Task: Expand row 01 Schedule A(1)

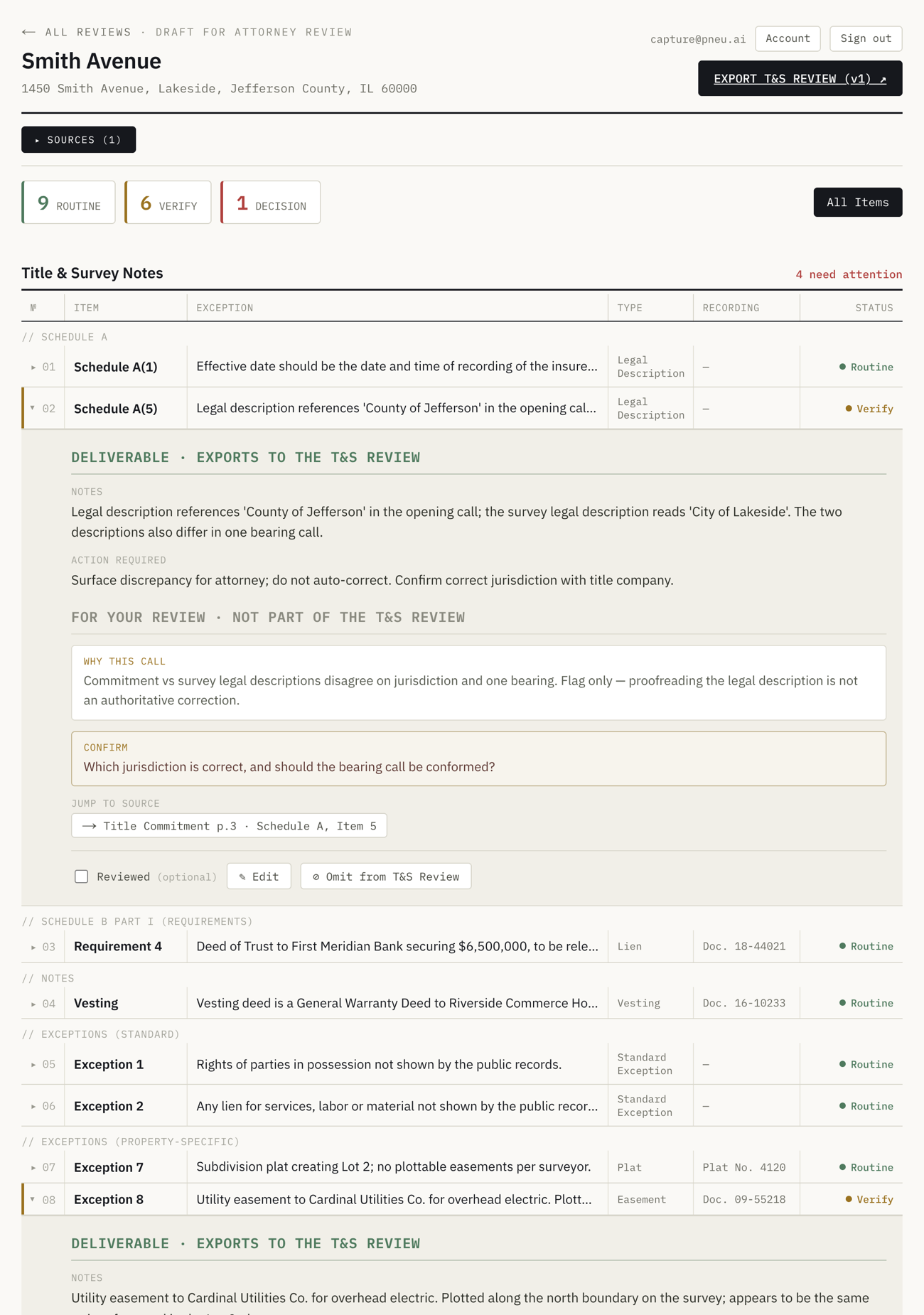Action: 462,367
